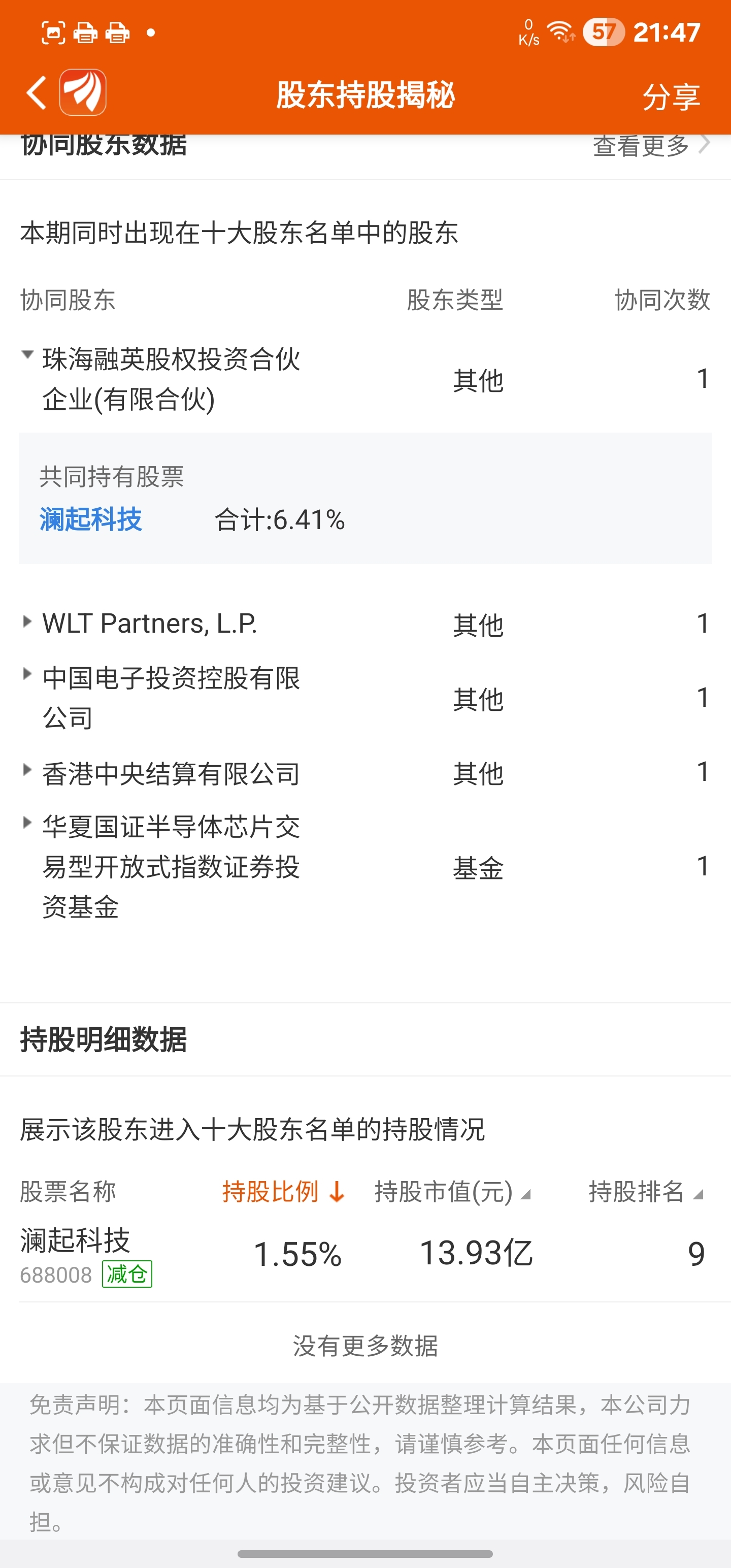This screenshot has height=1568, width=731.
Task: Tap the screenshot icon in status bar
Action: [53, 32]
